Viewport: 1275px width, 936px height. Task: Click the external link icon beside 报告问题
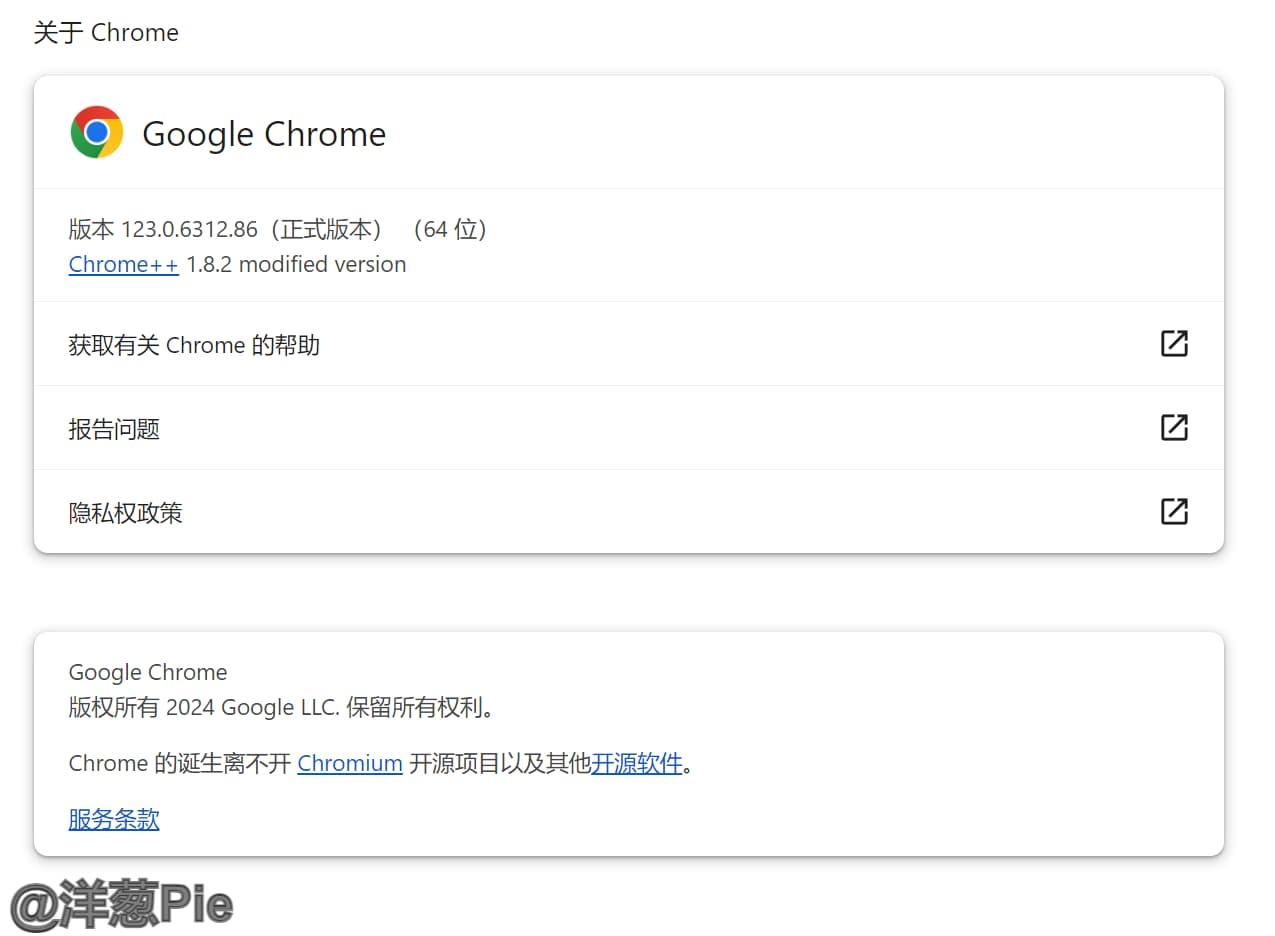coord(1174,428)
